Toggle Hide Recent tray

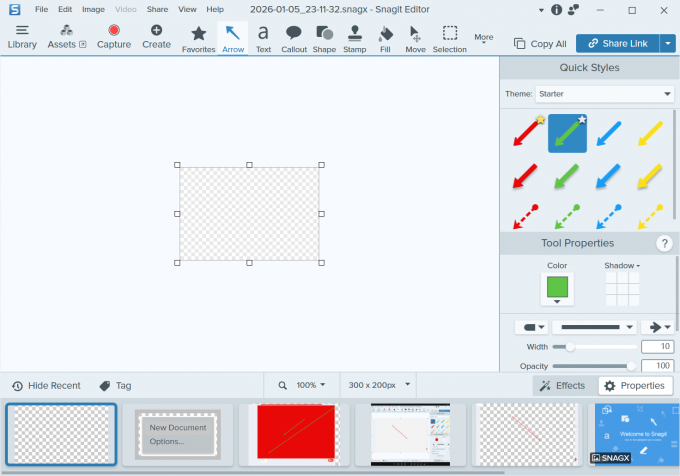pos(46,386)
